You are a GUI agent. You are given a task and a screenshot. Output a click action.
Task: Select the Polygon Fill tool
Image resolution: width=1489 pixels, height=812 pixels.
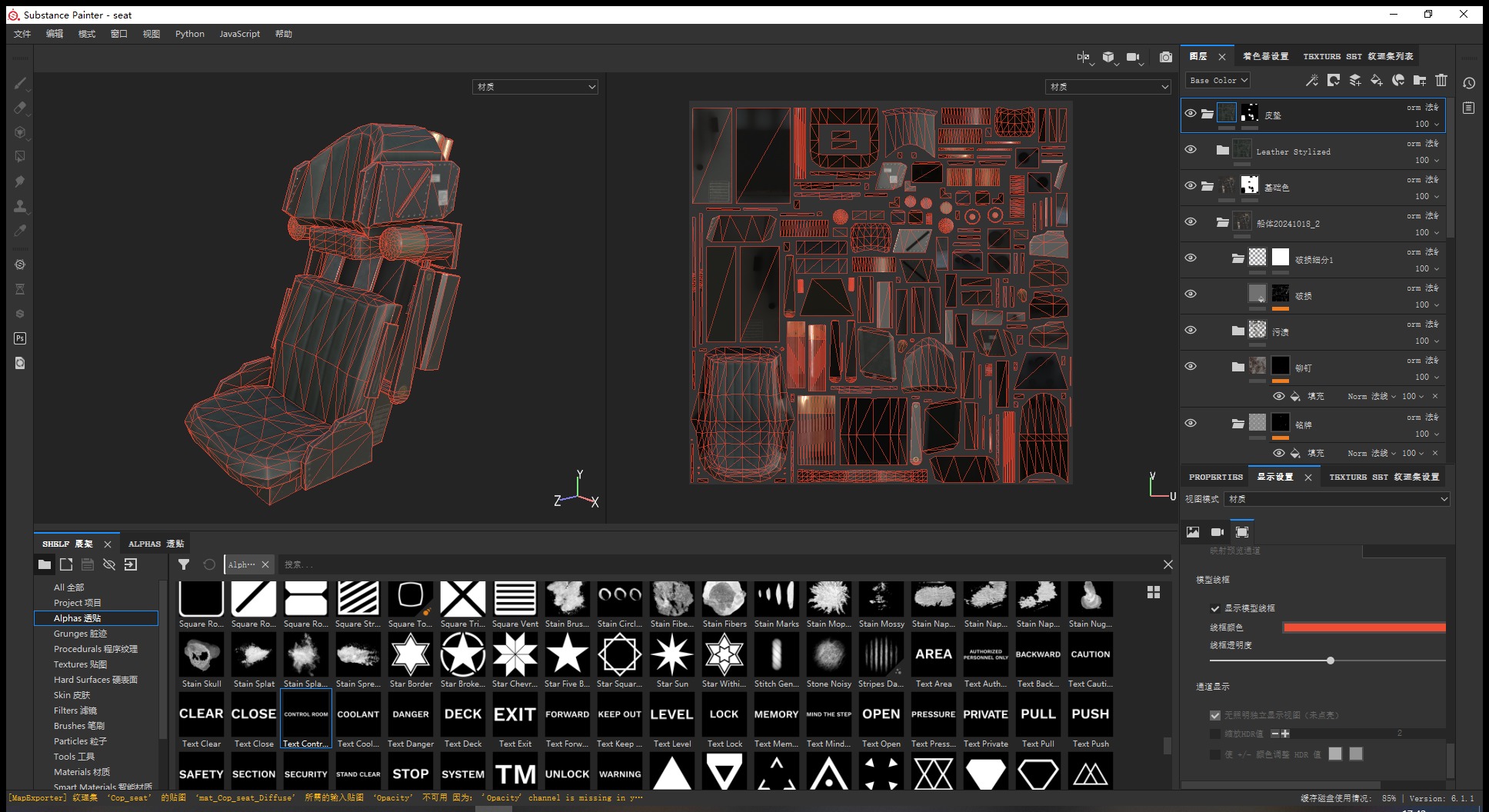(x=20, y=156)
